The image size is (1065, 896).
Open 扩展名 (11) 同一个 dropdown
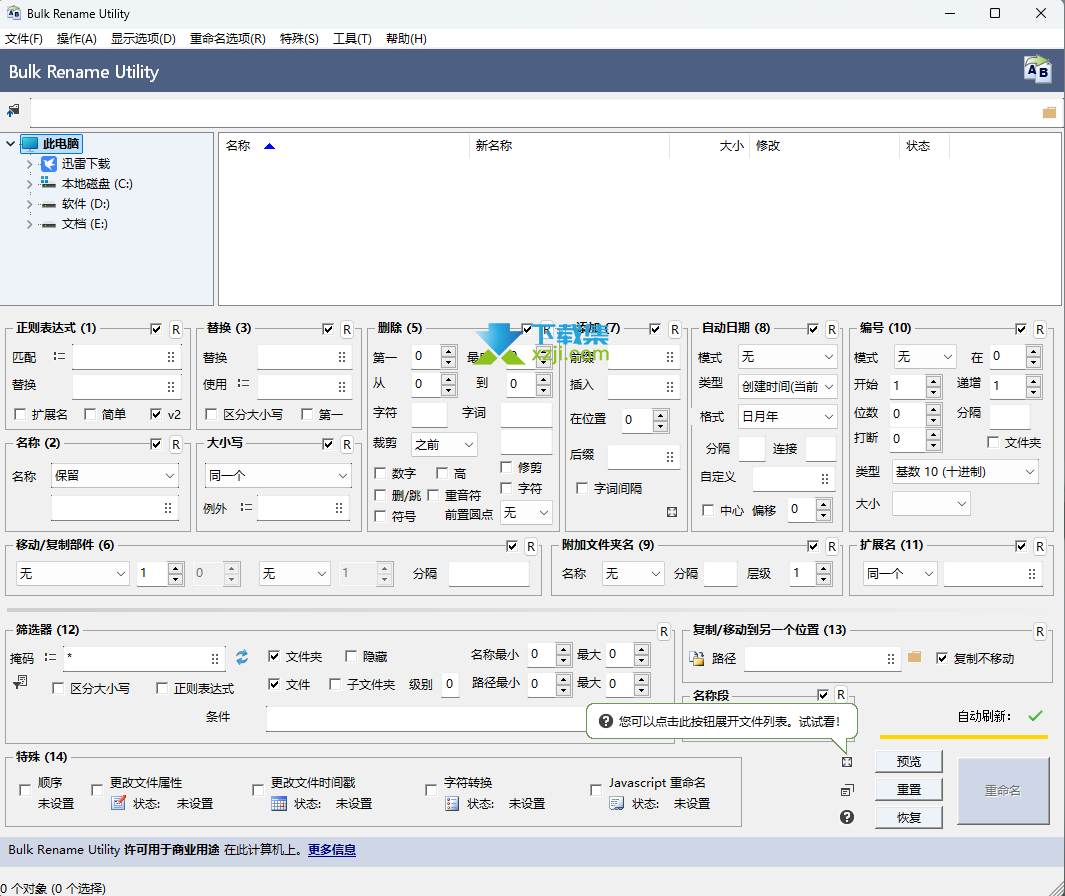click(900, 573)
